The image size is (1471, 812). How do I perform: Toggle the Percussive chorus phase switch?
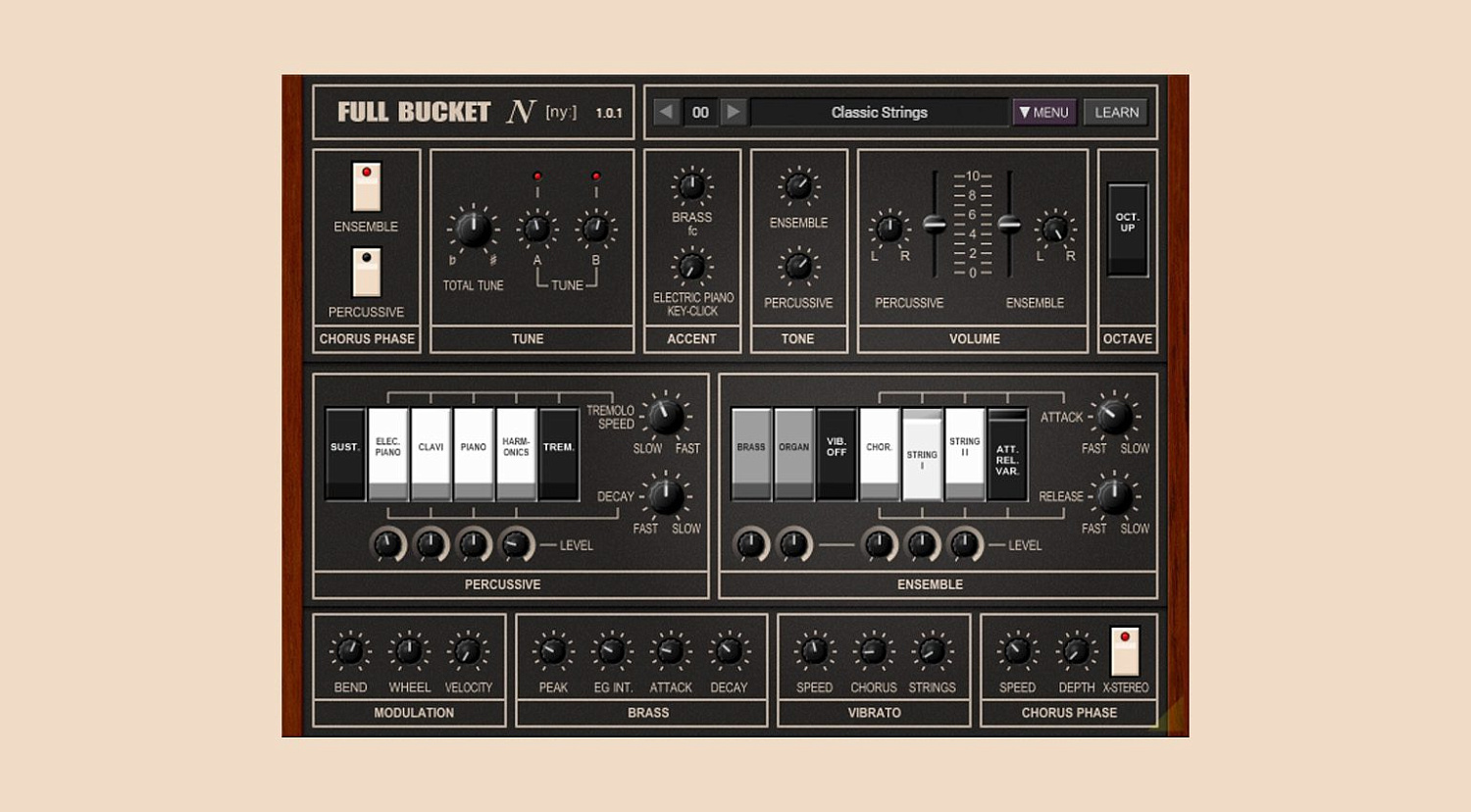pos(367,272)
